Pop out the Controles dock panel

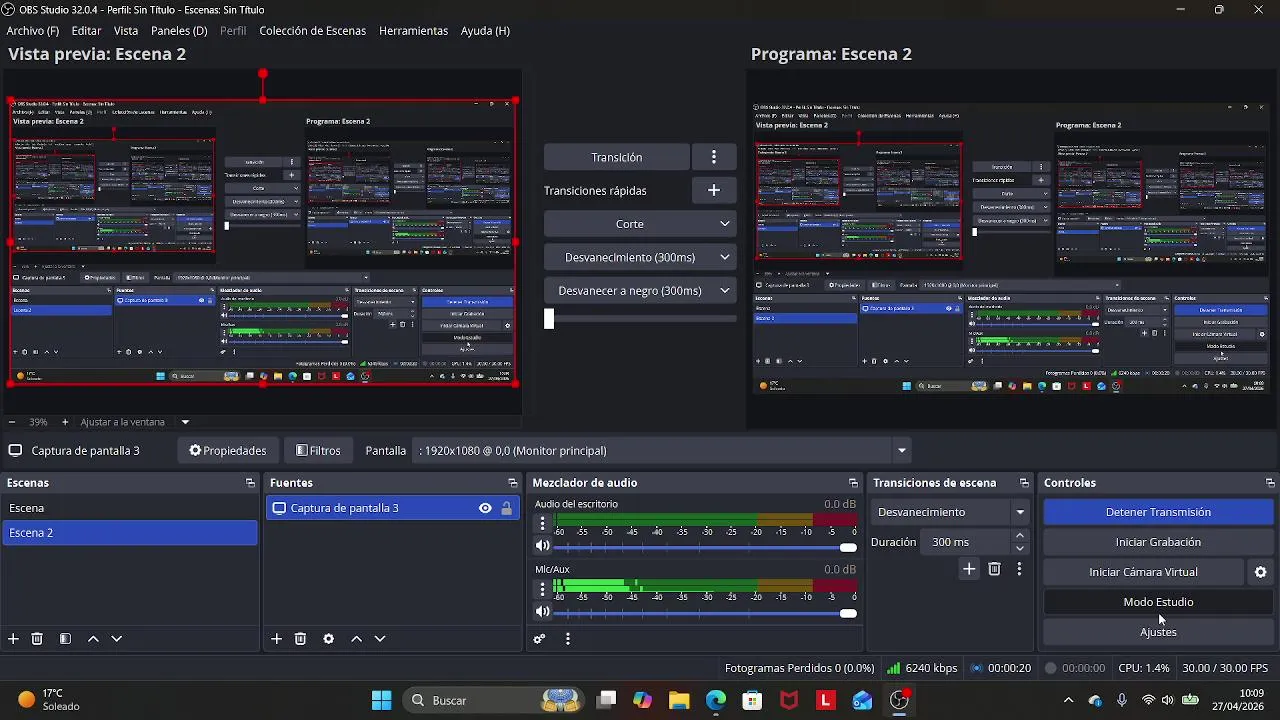[1270, 483]
